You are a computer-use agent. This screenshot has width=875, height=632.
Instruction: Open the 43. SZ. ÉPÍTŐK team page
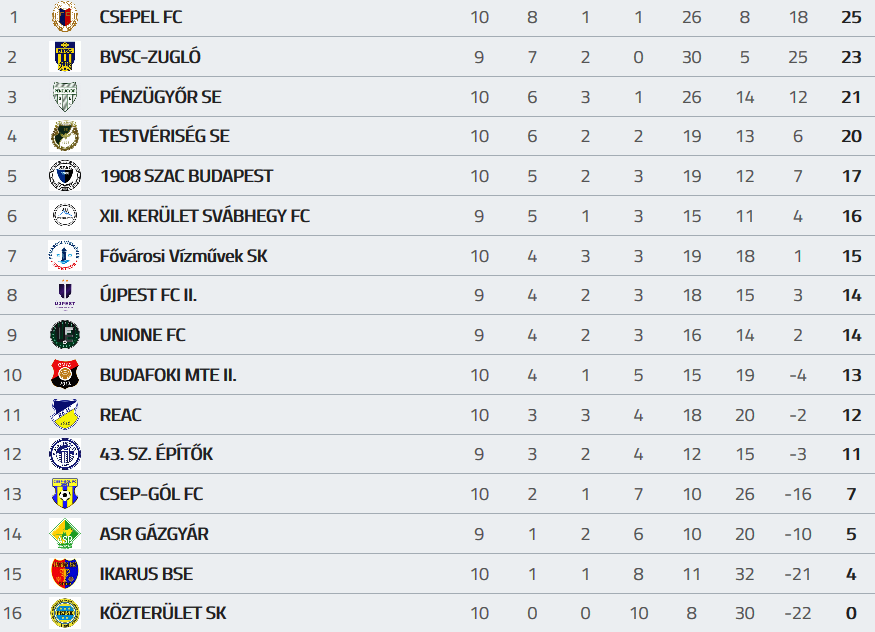click(x=156, y=454)
